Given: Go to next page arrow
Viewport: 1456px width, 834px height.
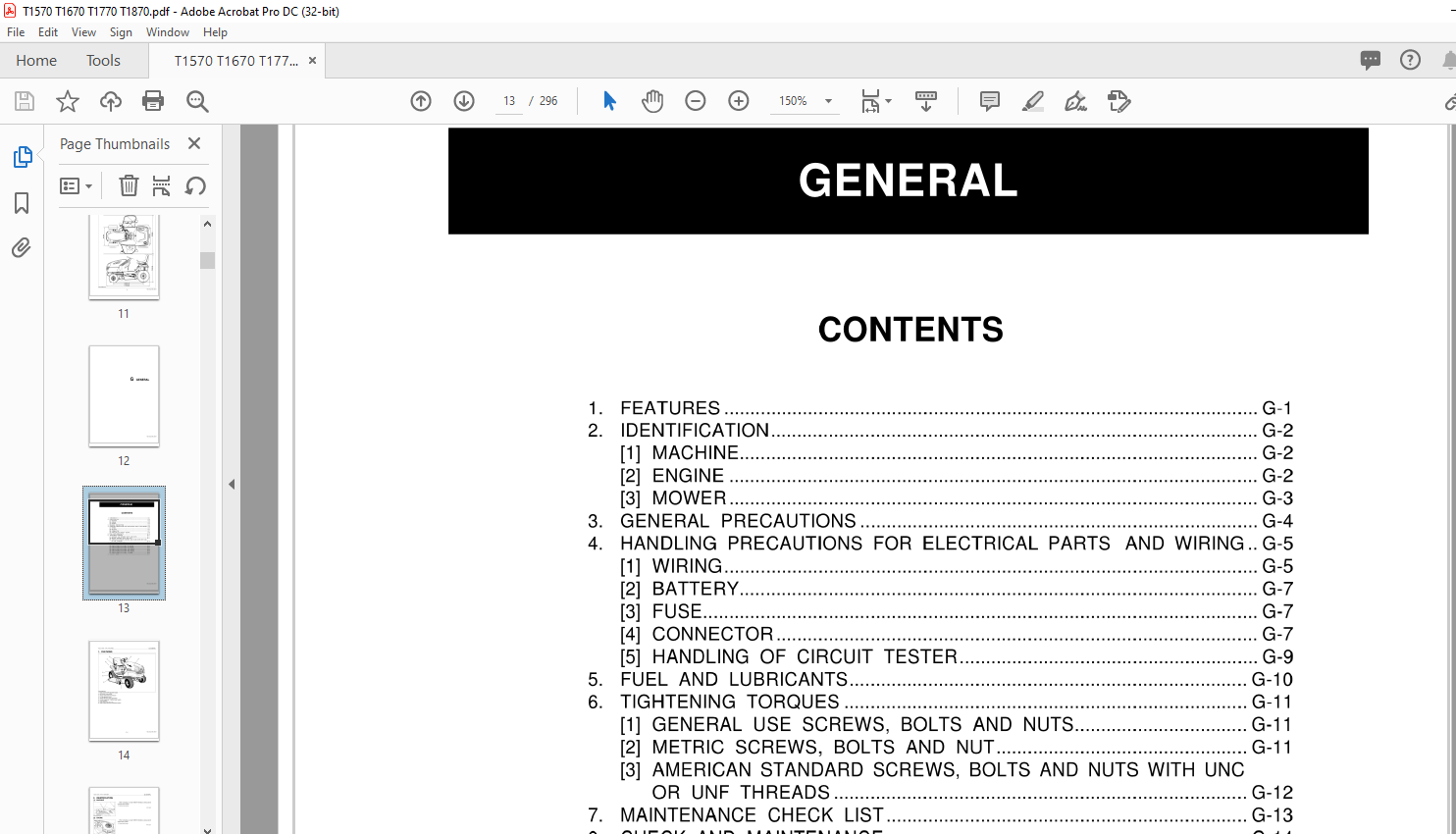Looking at the screenshot, I should tap(464, 101).
